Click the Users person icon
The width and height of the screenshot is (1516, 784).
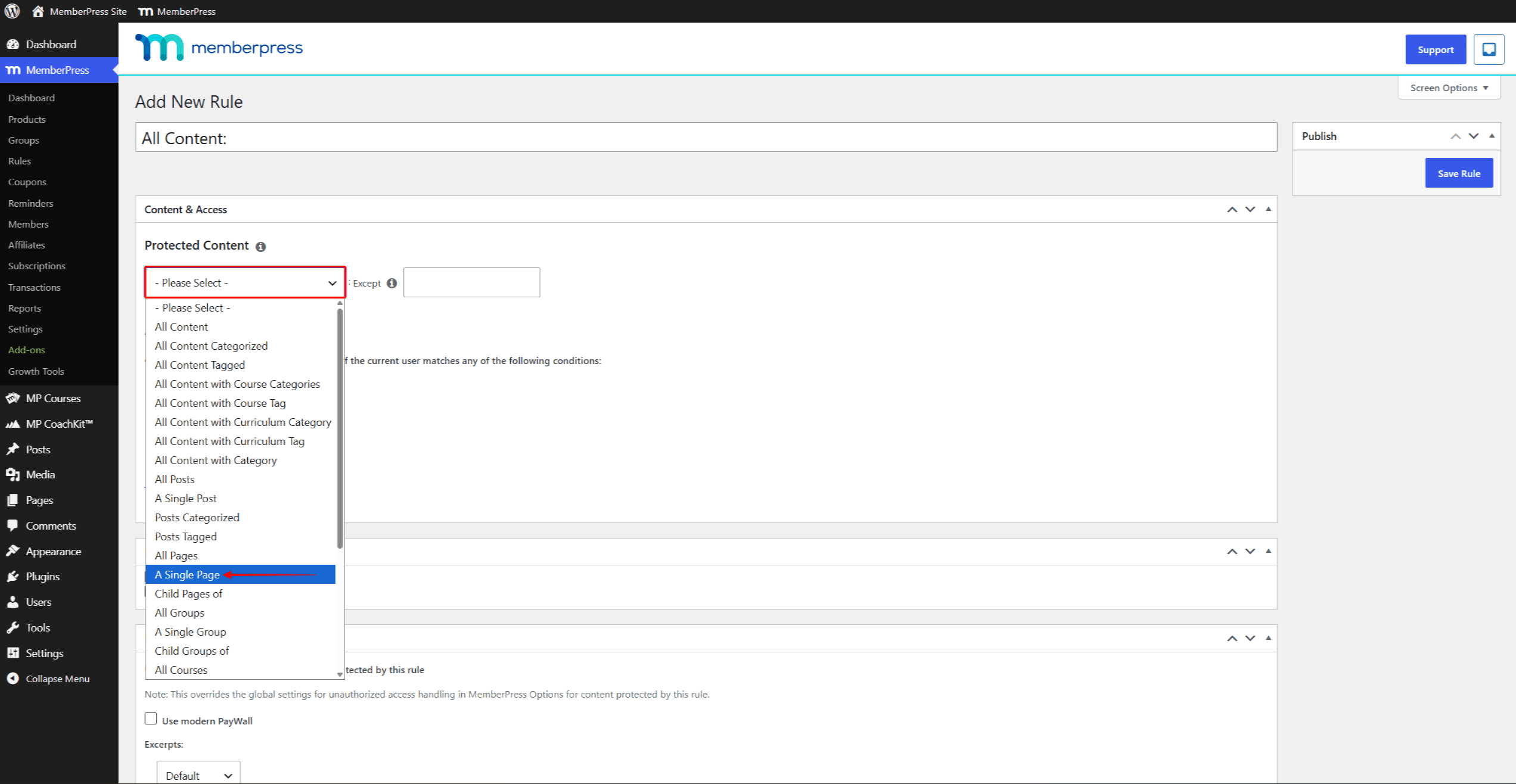13,602
